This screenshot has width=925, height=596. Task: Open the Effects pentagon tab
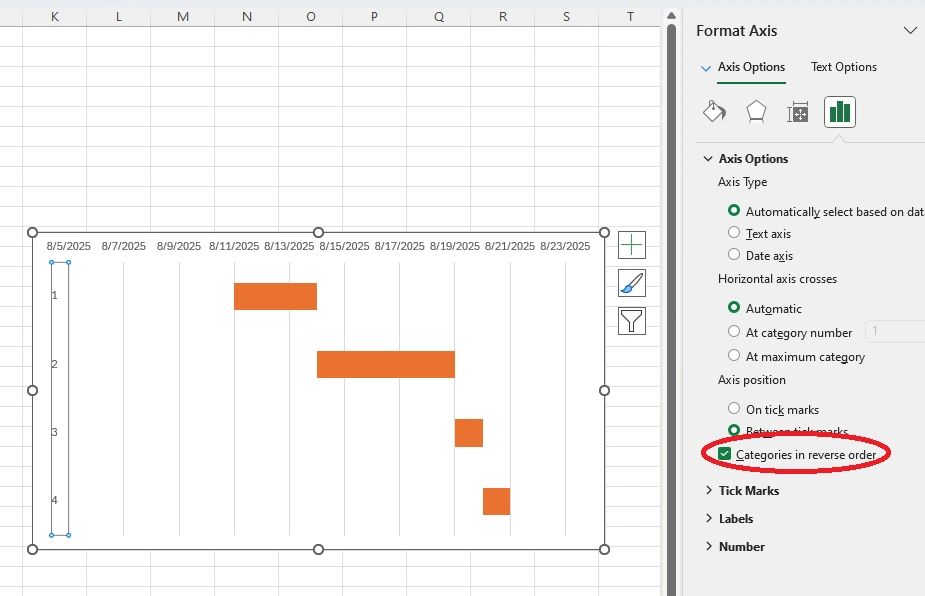756,112
